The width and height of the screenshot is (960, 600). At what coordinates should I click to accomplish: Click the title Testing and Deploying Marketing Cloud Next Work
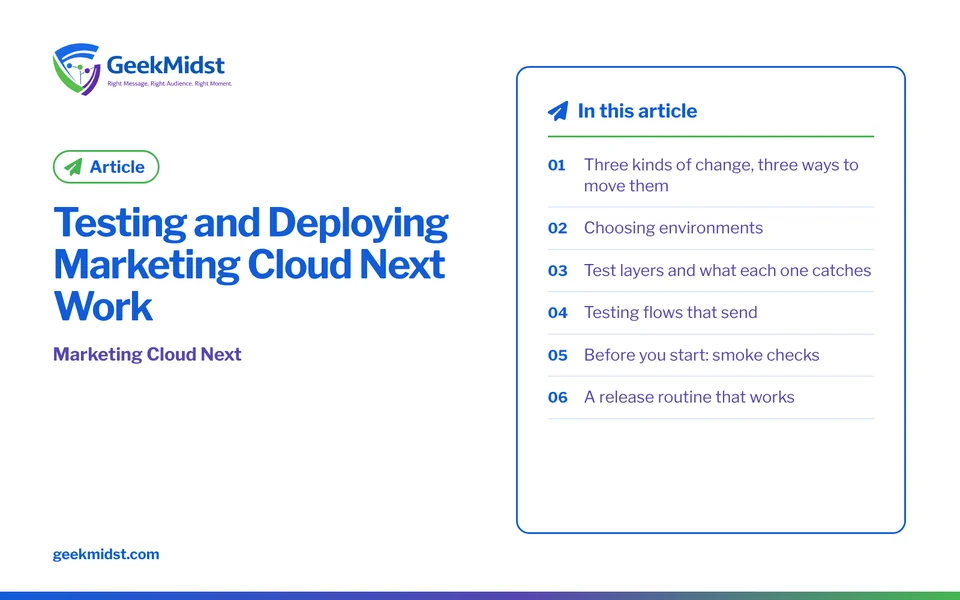[x=250, y=264]
